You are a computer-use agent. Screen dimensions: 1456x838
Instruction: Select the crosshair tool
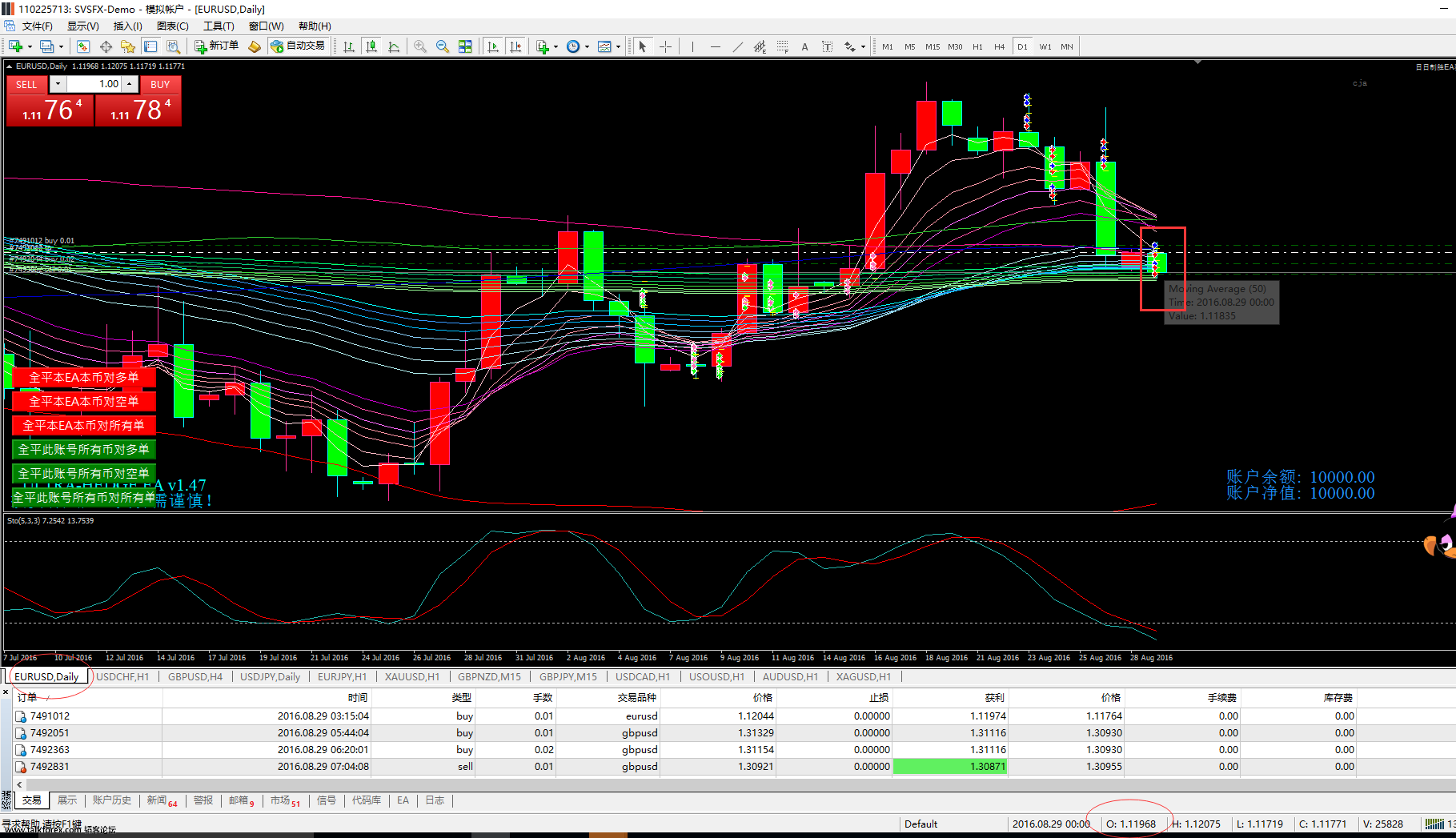coord(665,46)
